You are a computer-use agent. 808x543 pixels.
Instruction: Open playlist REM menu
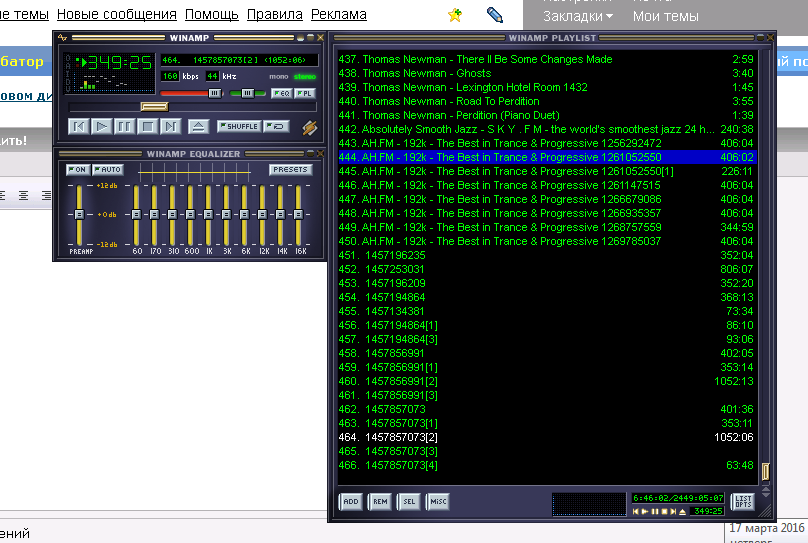380,501
